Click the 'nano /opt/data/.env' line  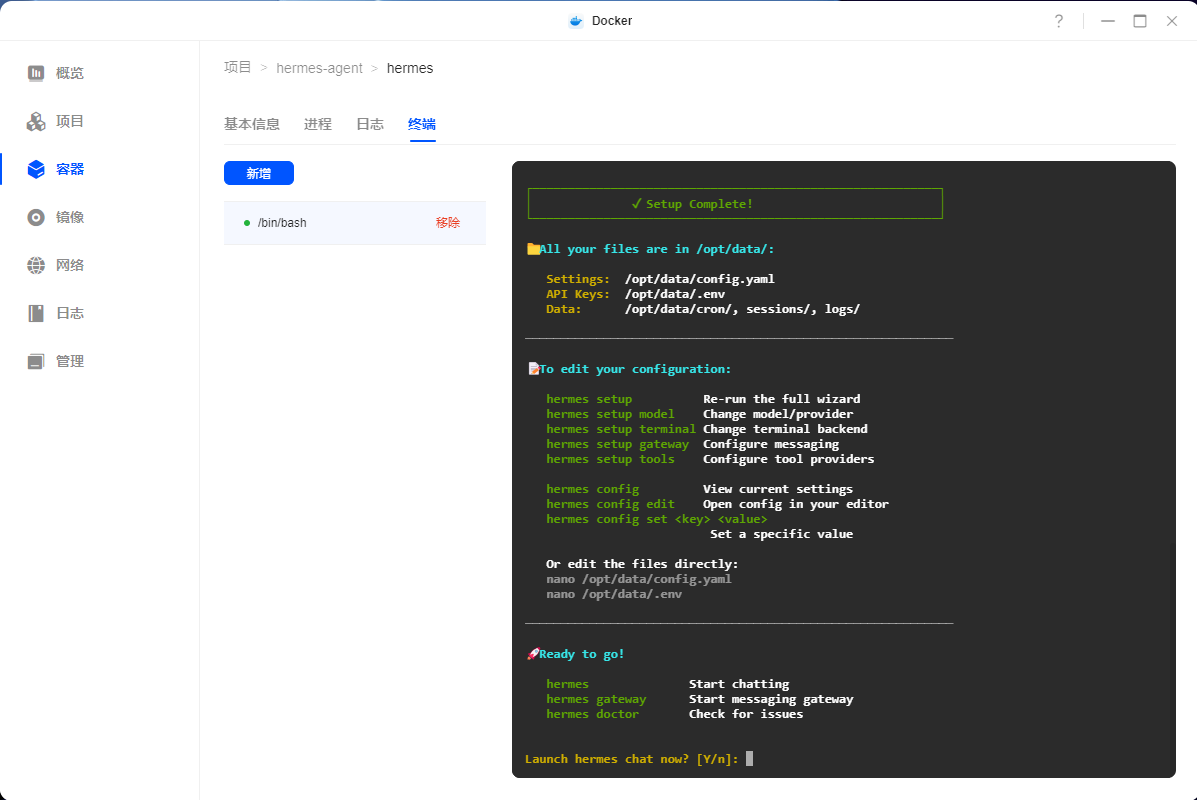tap(614, 594)
